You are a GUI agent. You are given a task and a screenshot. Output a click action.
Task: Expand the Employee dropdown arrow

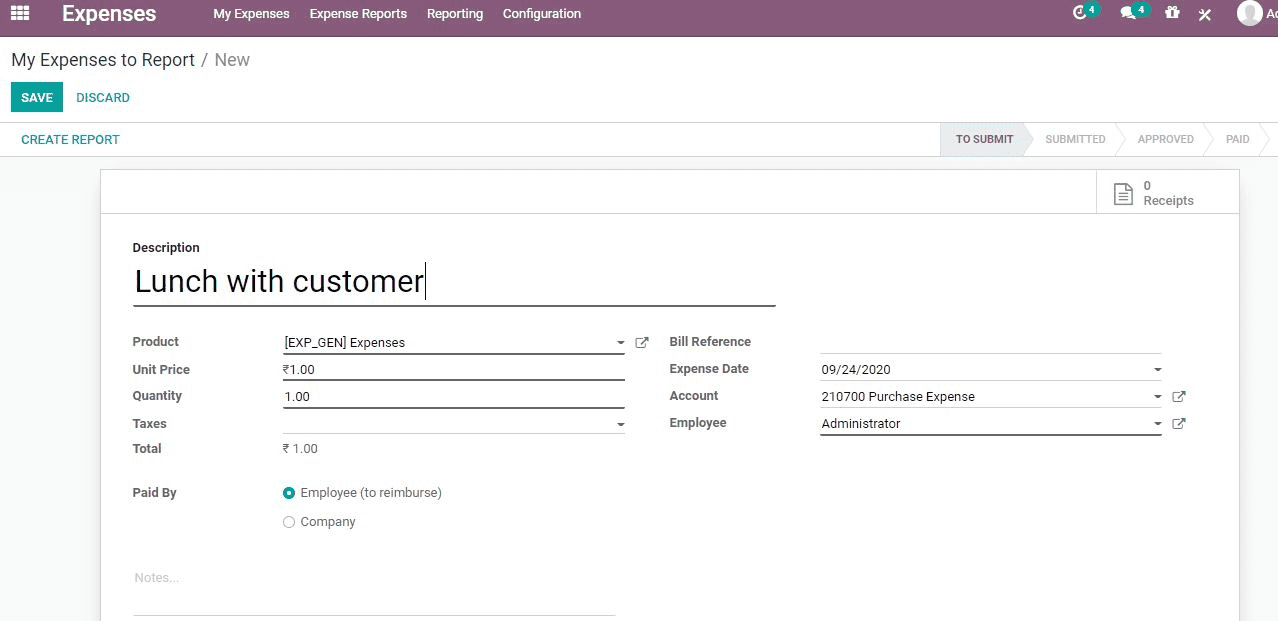(1157, 424)
